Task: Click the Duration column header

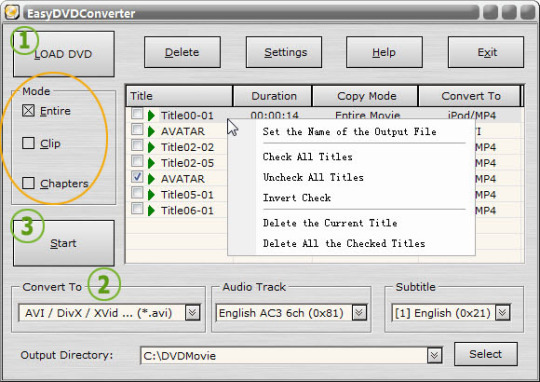Action: point(273,96)
